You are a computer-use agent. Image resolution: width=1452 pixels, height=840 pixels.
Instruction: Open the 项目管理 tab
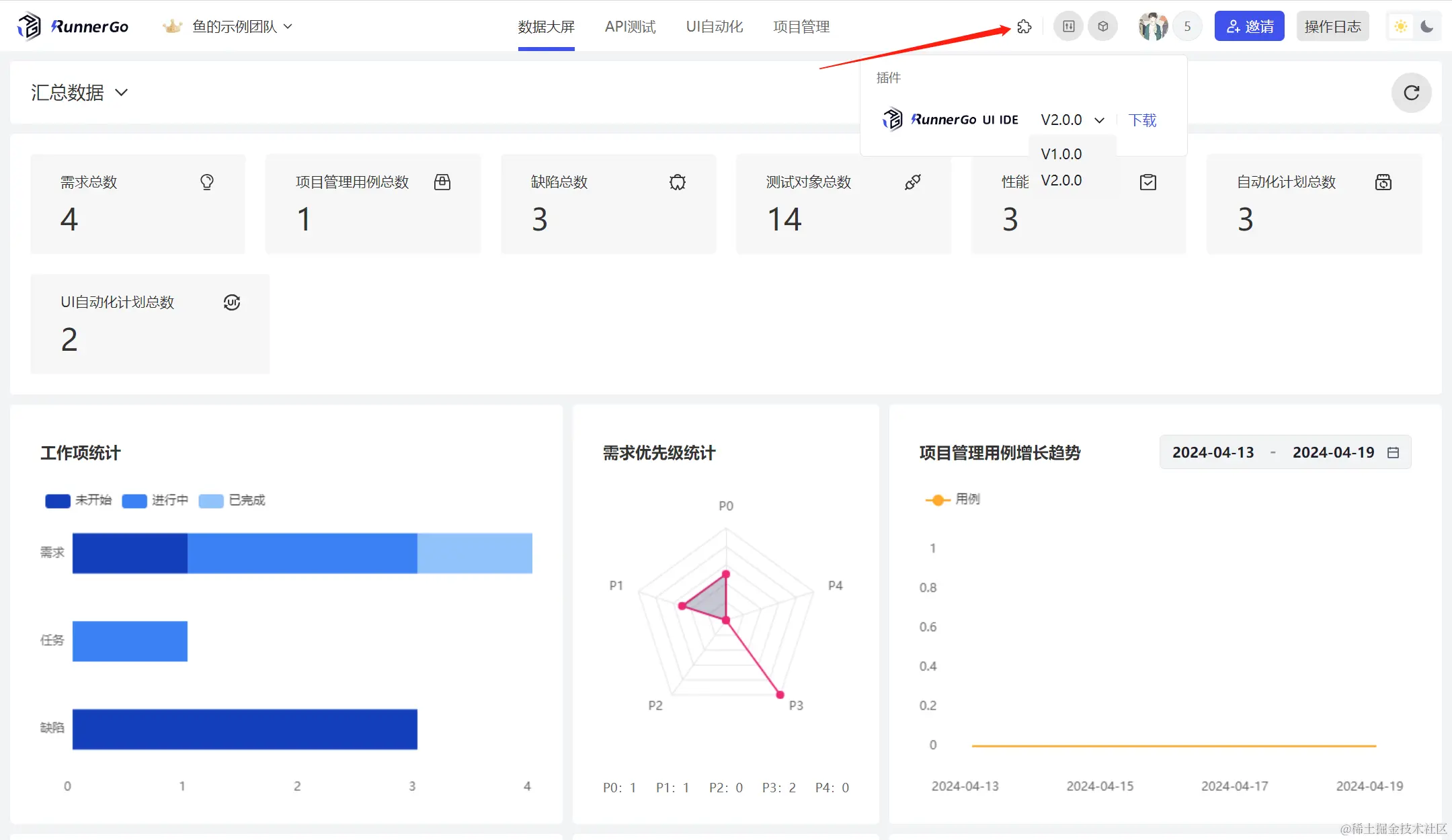click(801, 27)
